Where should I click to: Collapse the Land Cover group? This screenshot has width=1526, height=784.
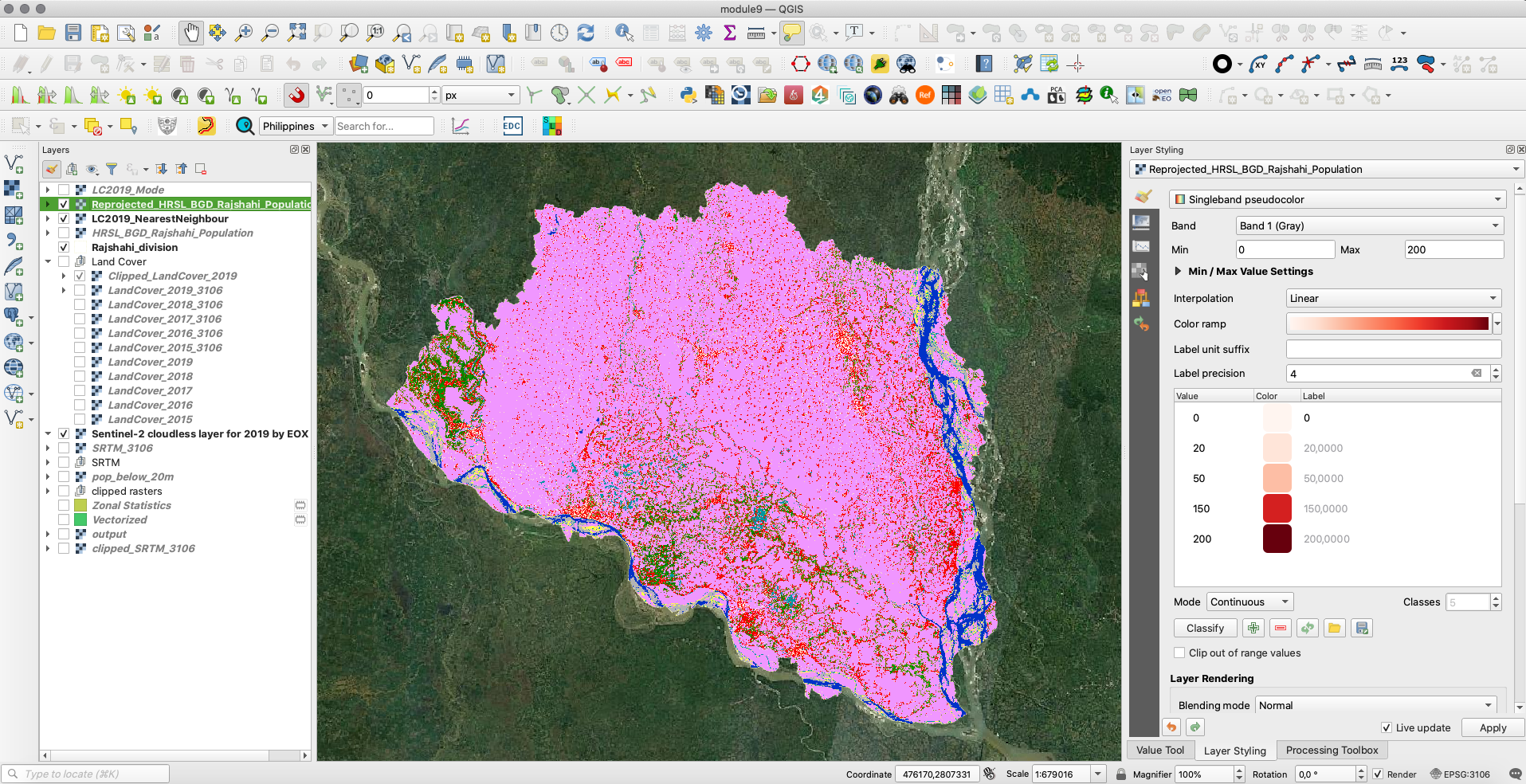tap(48, 261)
